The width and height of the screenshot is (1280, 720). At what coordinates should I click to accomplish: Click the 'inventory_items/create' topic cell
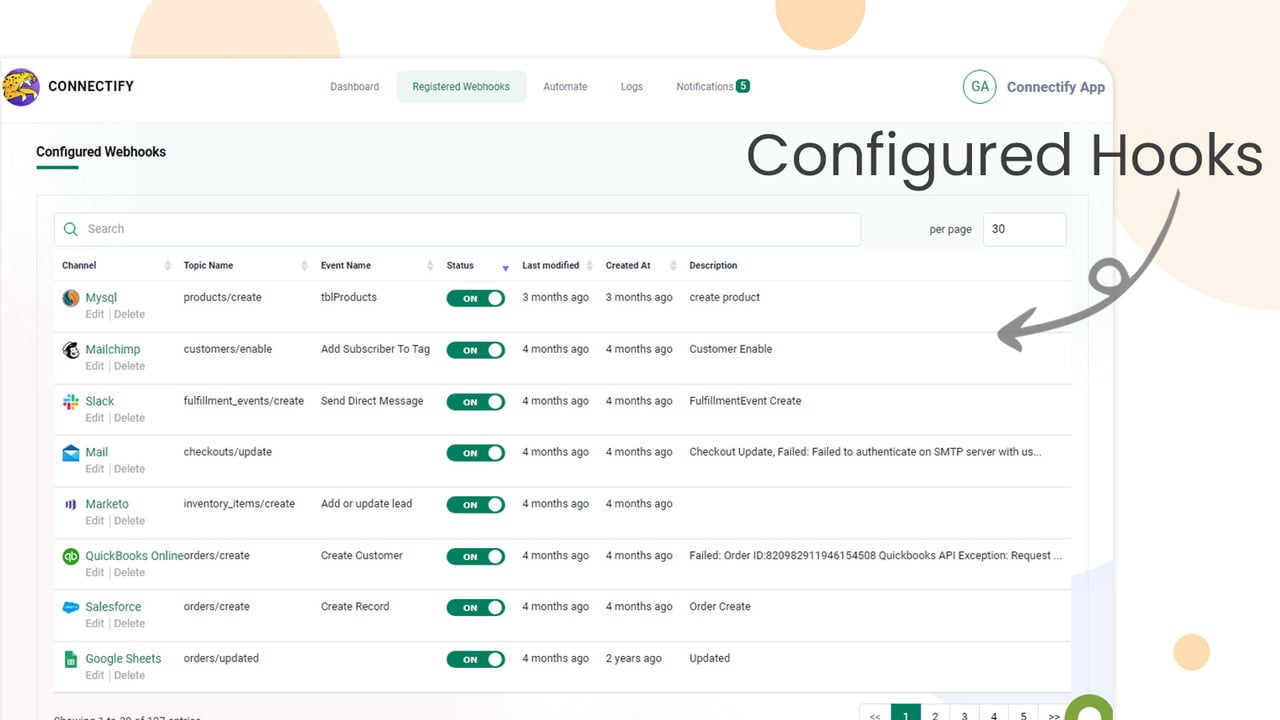[x=239, y=504]
